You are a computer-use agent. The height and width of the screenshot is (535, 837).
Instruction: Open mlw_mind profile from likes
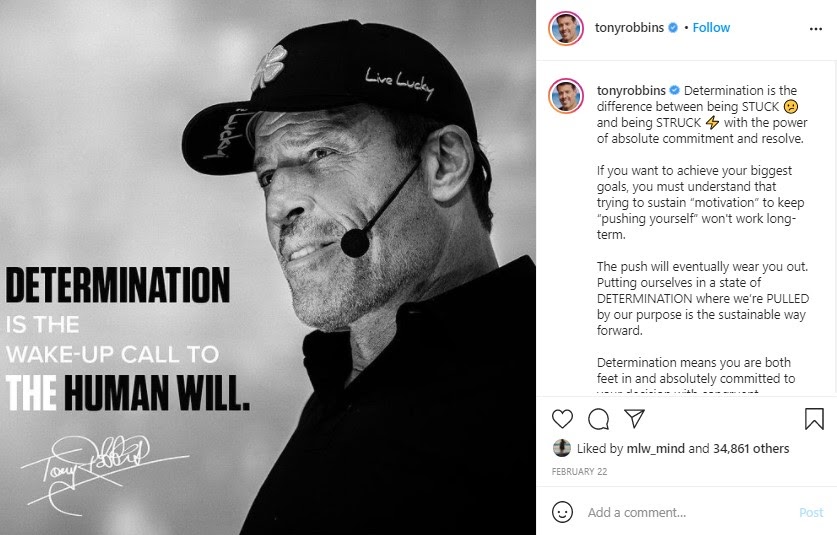656,449
